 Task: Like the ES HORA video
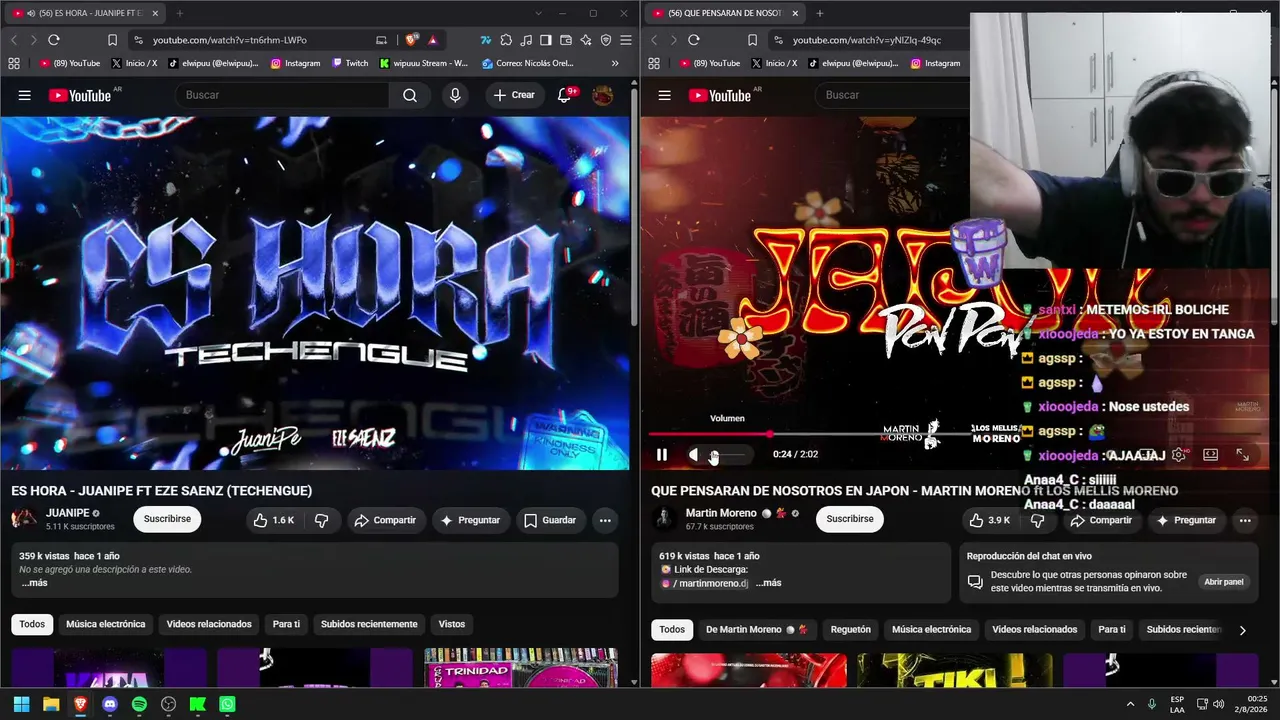click(273, 520)
